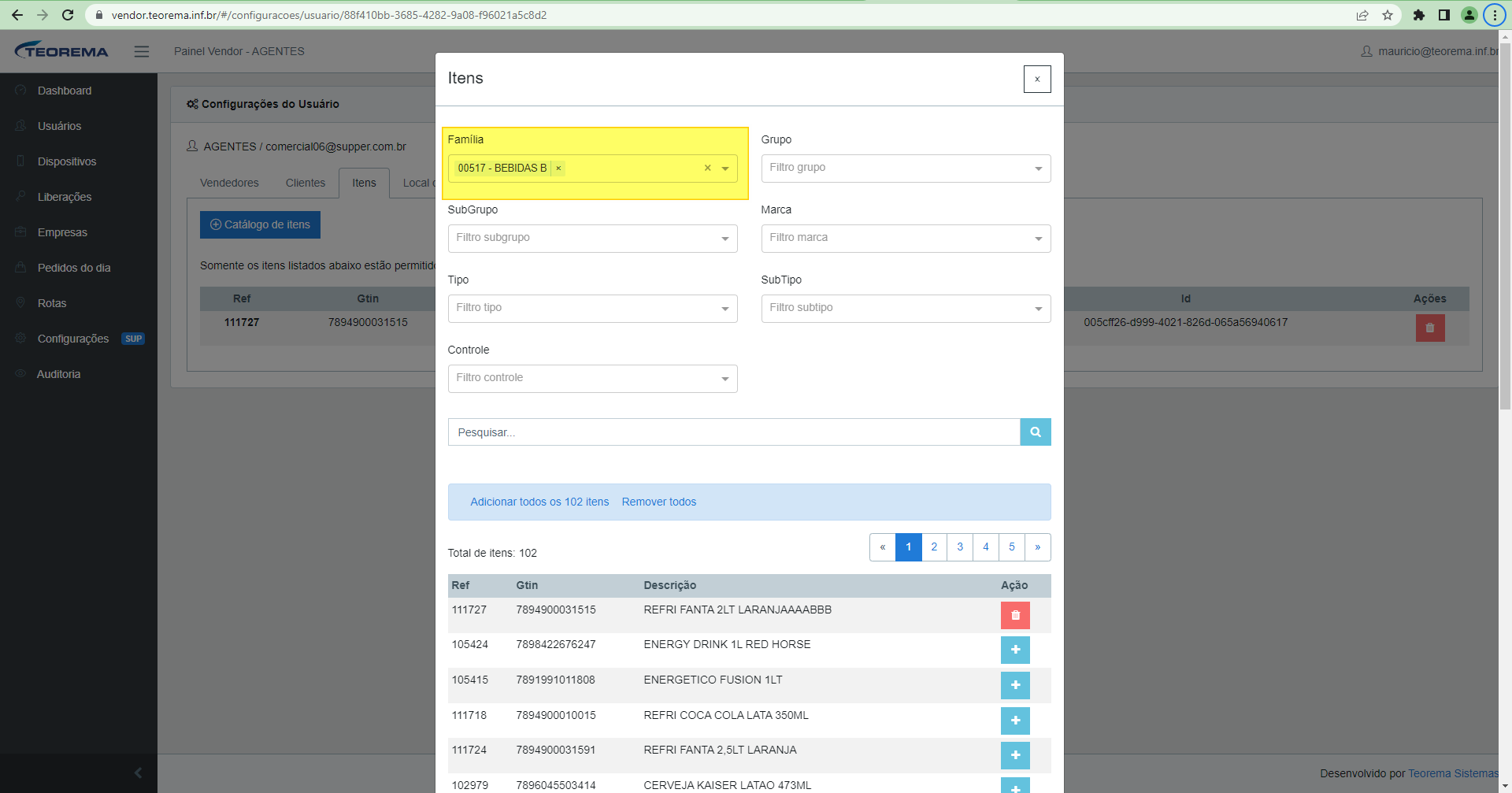Viewport: 1512px width, 793px height.
Task: Switch to the Clientes tab
Action: 306,183
